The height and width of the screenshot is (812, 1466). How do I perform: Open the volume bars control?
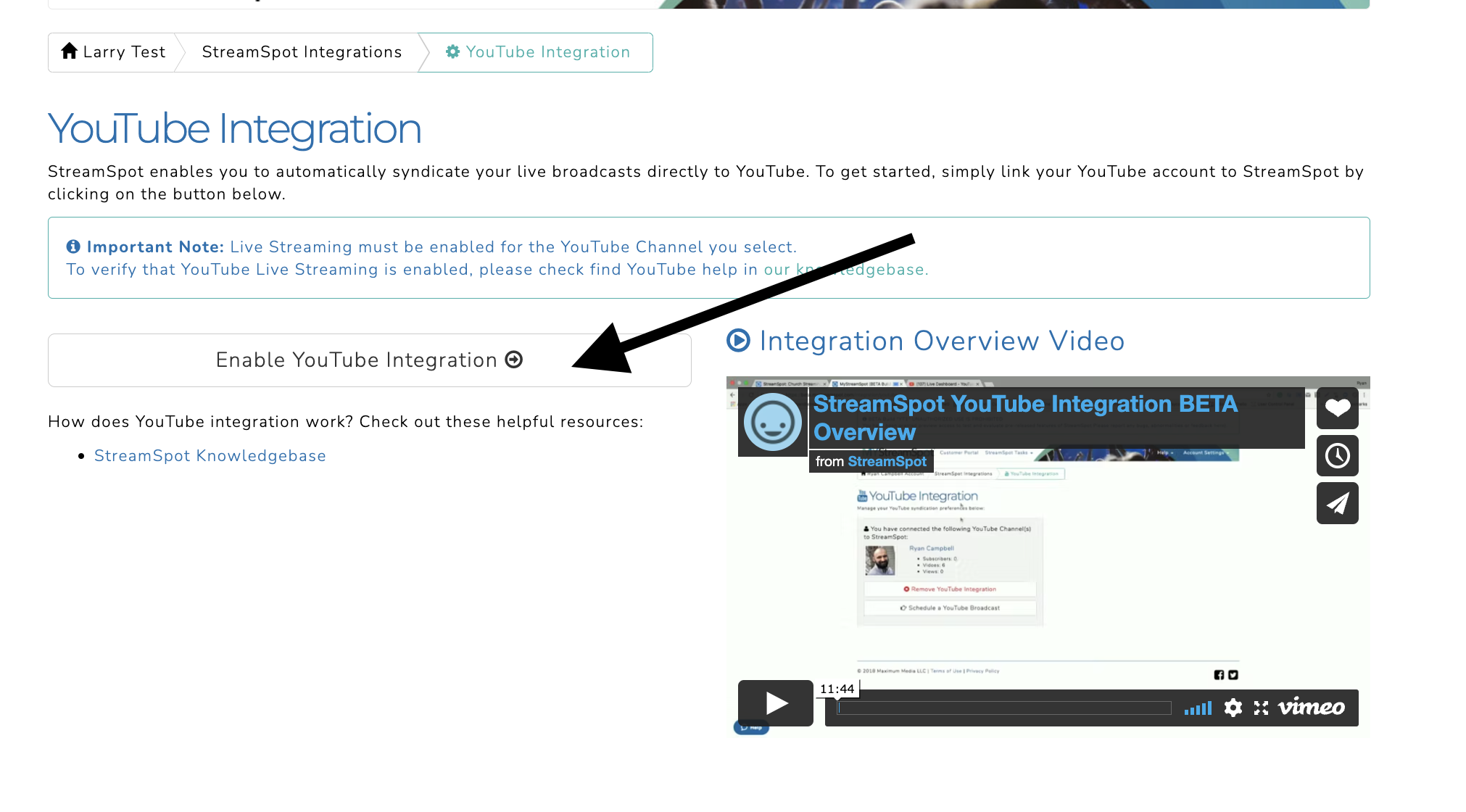(1198, 708)
